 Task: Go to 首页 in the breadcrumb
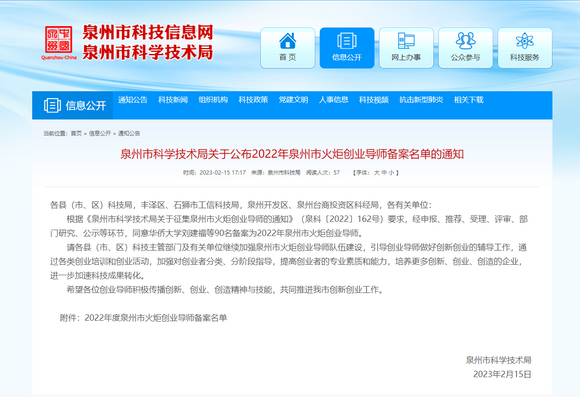click(x=76, y=133)
